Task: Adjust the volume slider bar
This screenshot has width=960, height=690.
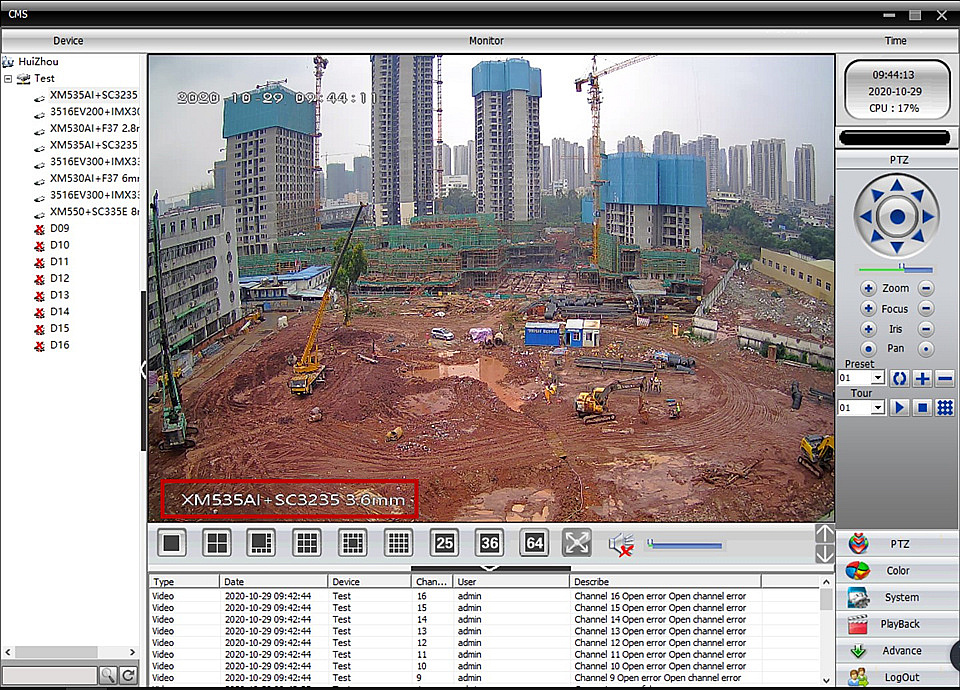Action: click(686, 545)
